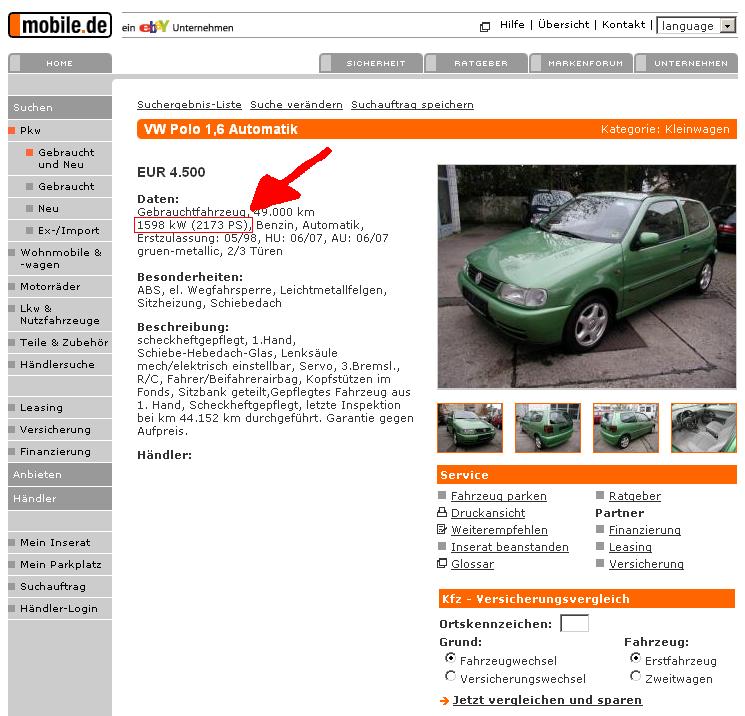This screenshot has height=716, width=745.
Task: Open Händler-Login in sidebar
Action: (x=60, y=609)
